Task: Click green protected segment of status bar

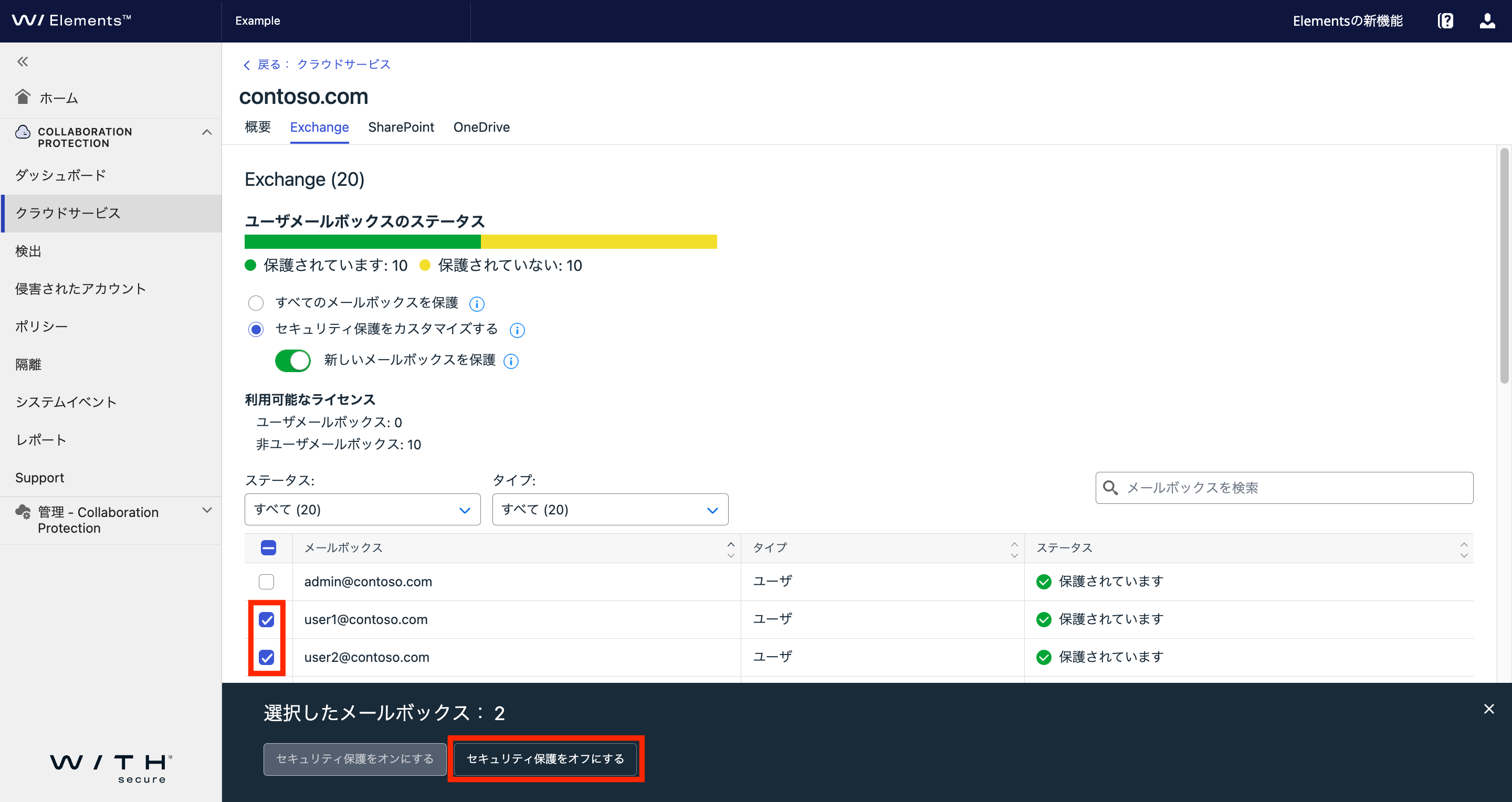Action: 362,242
